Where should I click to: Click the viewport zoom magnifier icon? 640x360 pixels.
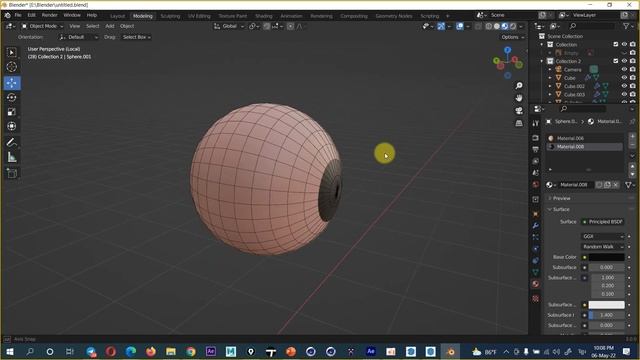(x=519, y=86)
